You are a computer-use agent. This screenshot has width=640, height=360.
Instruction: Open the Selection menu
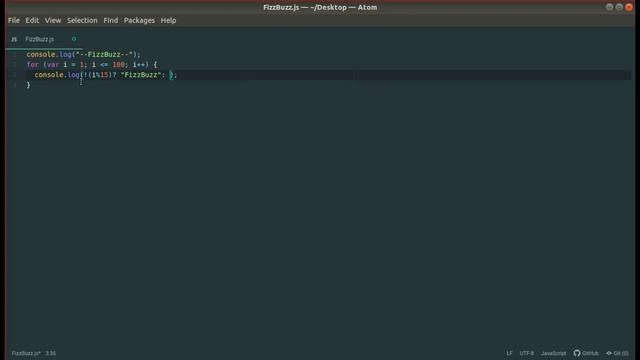[x=82, y=20]
